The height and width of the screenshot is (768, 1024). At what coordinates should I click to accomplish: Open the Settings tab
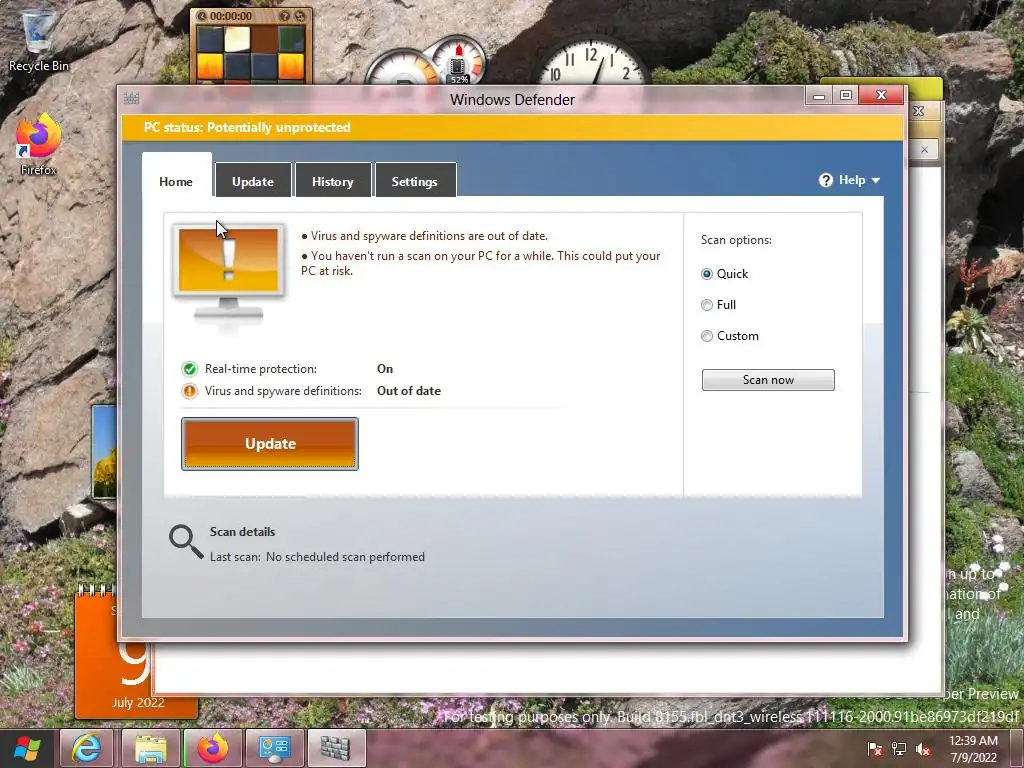[415, 180]
